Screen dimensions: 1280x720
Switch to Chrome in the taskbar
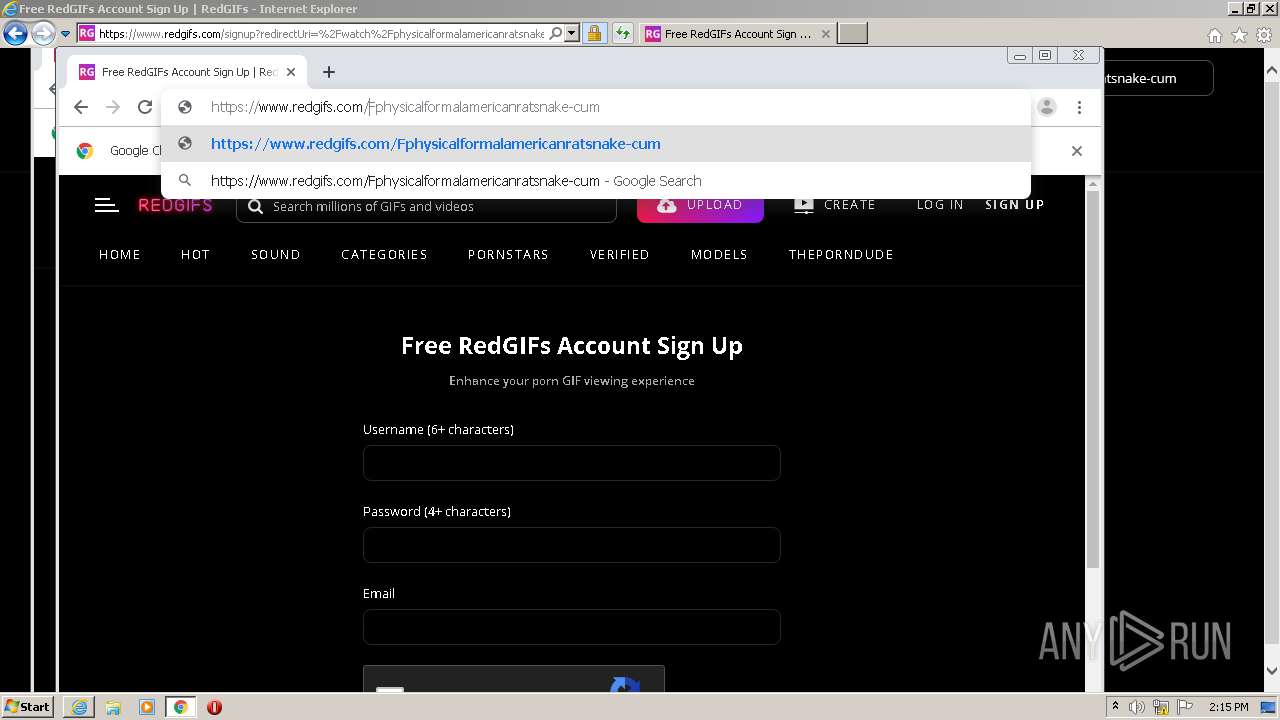(181, 707)
